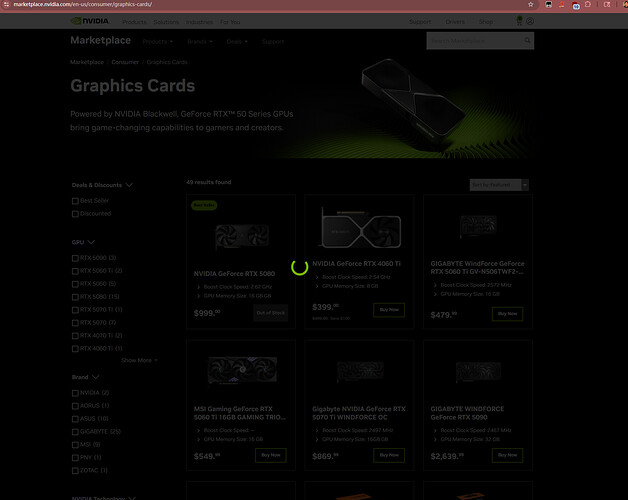
Task: Open the Solutions menu
Action: [166, 22]
